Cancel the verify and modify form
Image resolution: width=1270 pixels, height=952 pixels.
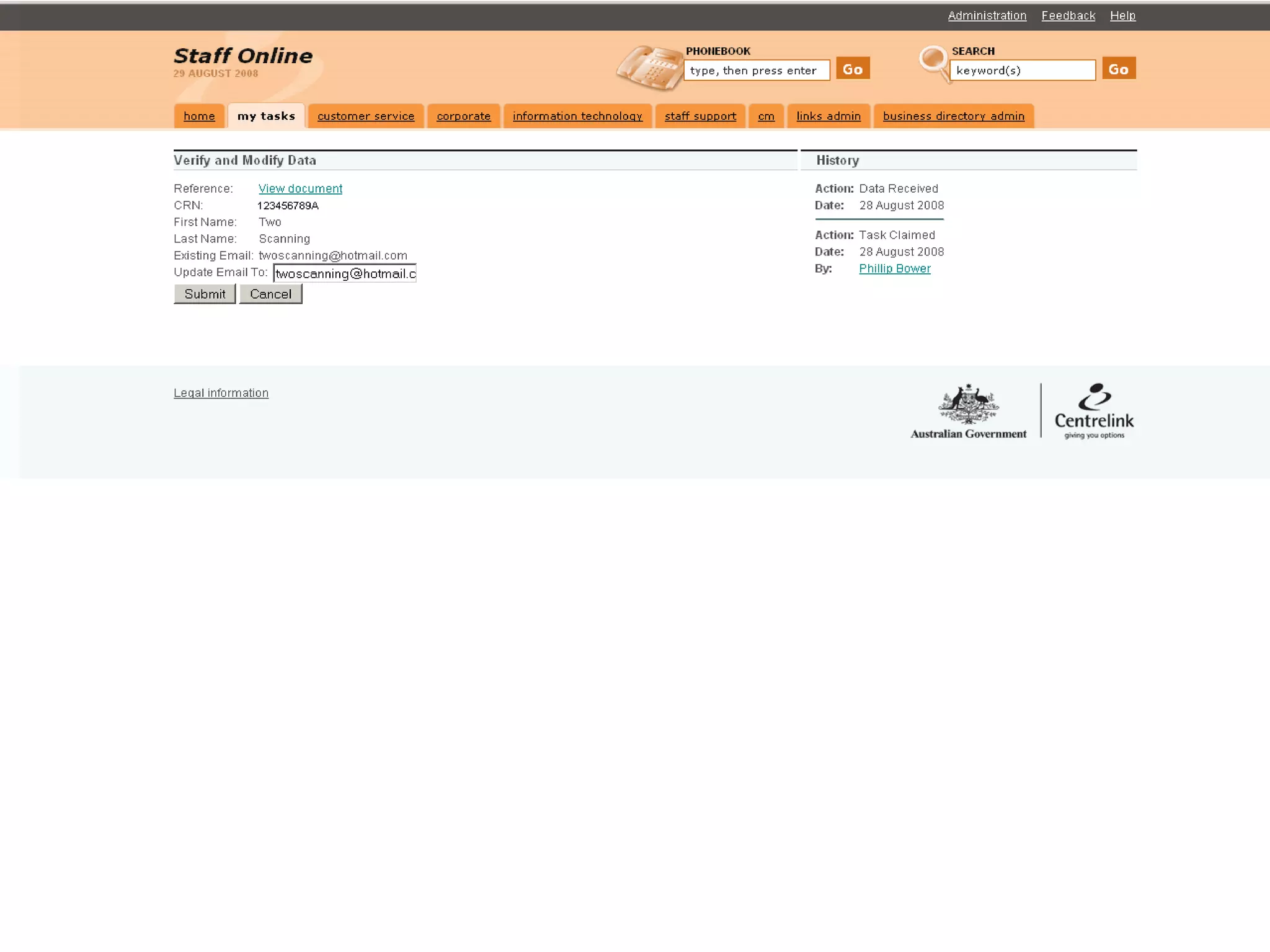pyautogui.click(x=270, y=294)
